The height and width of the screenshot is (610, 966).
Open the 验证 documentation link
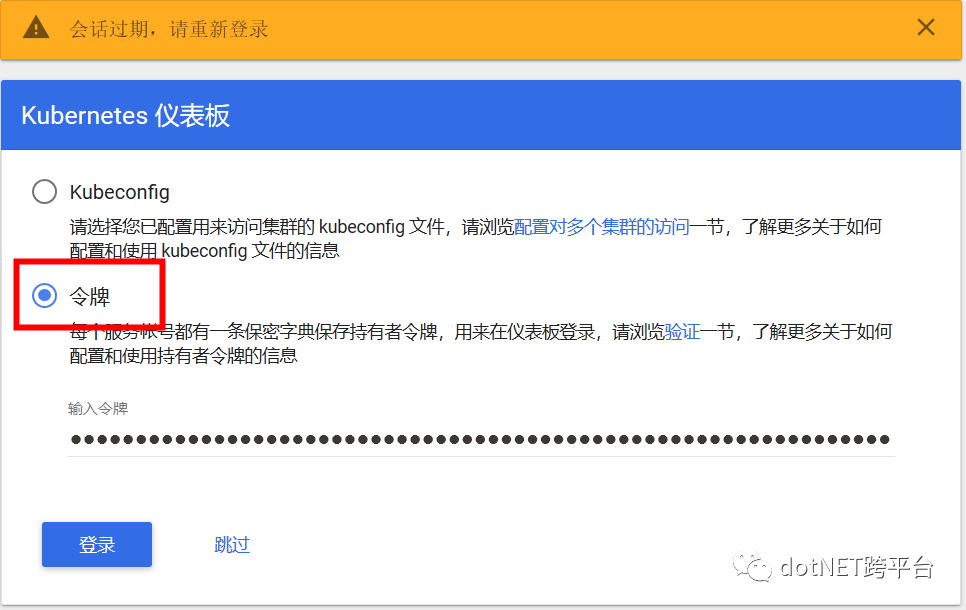pyautogui.click(x=682, y=332)
